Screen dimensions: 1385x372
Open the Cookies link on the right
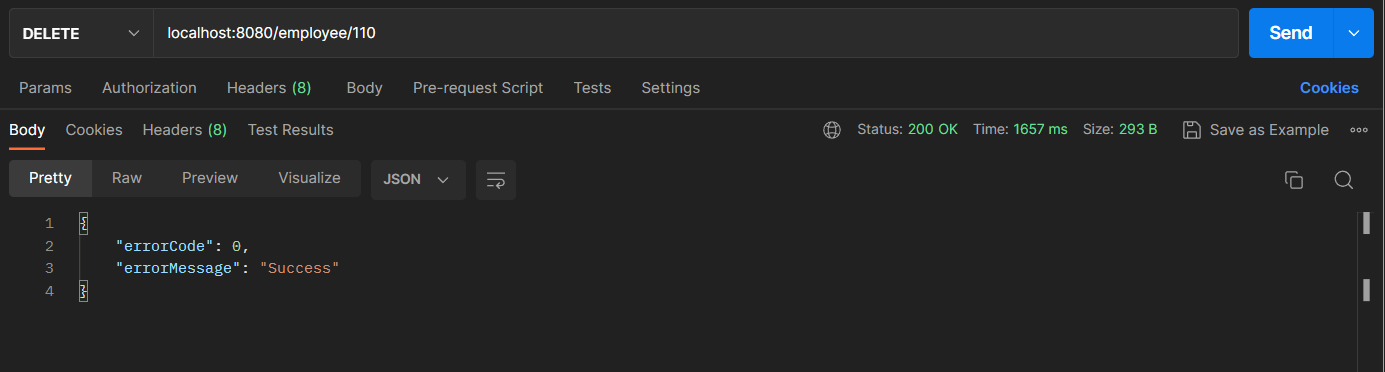point(1329,88)
